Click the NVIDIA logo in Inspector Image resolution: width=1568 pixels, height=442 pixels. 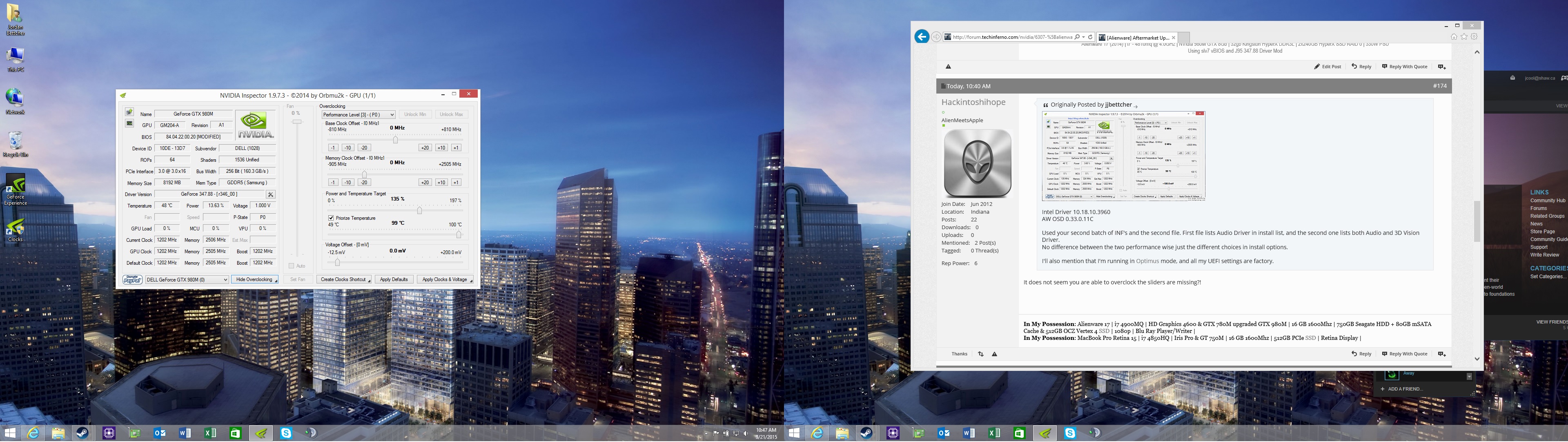(x=255, y=126)
